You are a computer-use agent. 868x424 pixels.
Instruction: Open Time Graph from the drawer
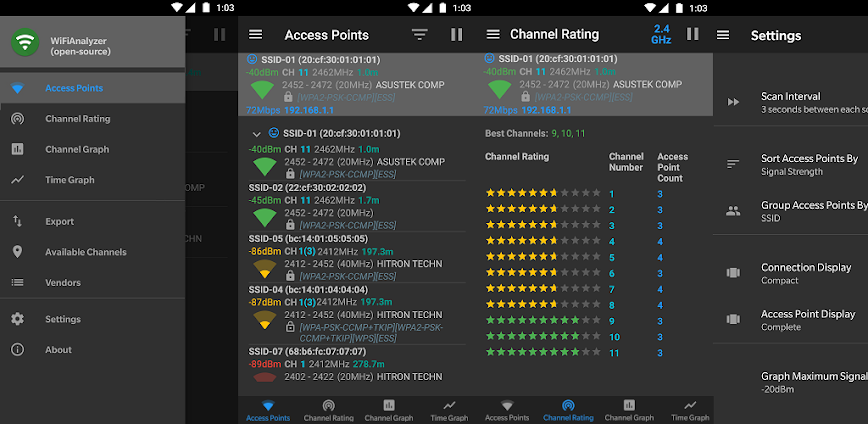(70, 180)
